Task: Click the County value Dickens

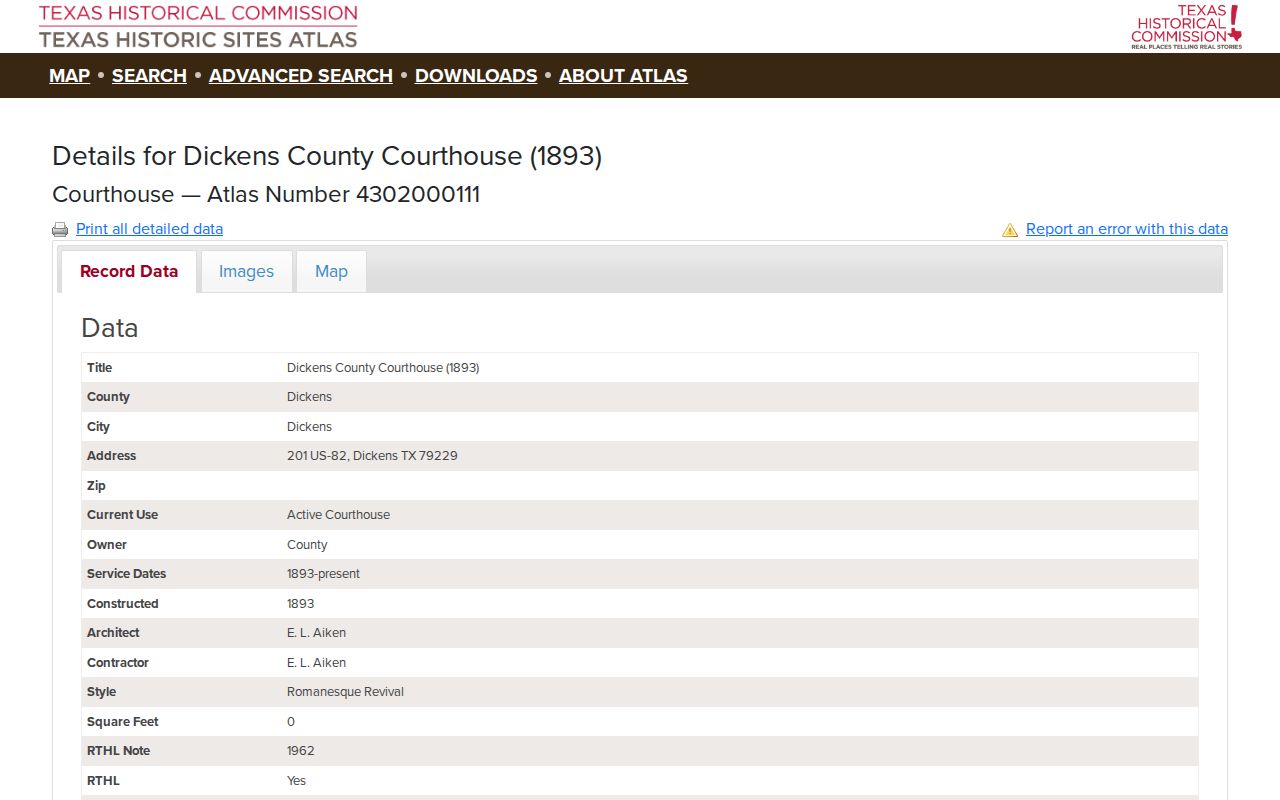Action: (309, 397)
